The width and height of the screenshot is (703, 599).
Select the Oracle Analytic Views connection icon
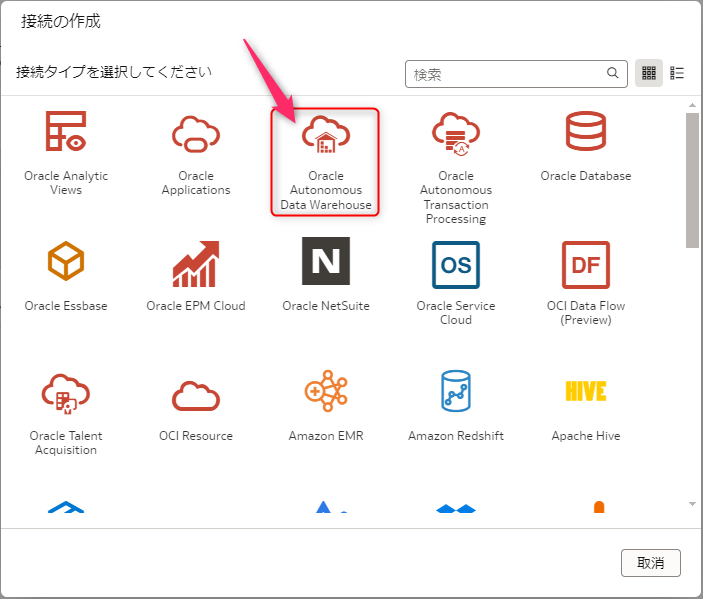point(66,131)
